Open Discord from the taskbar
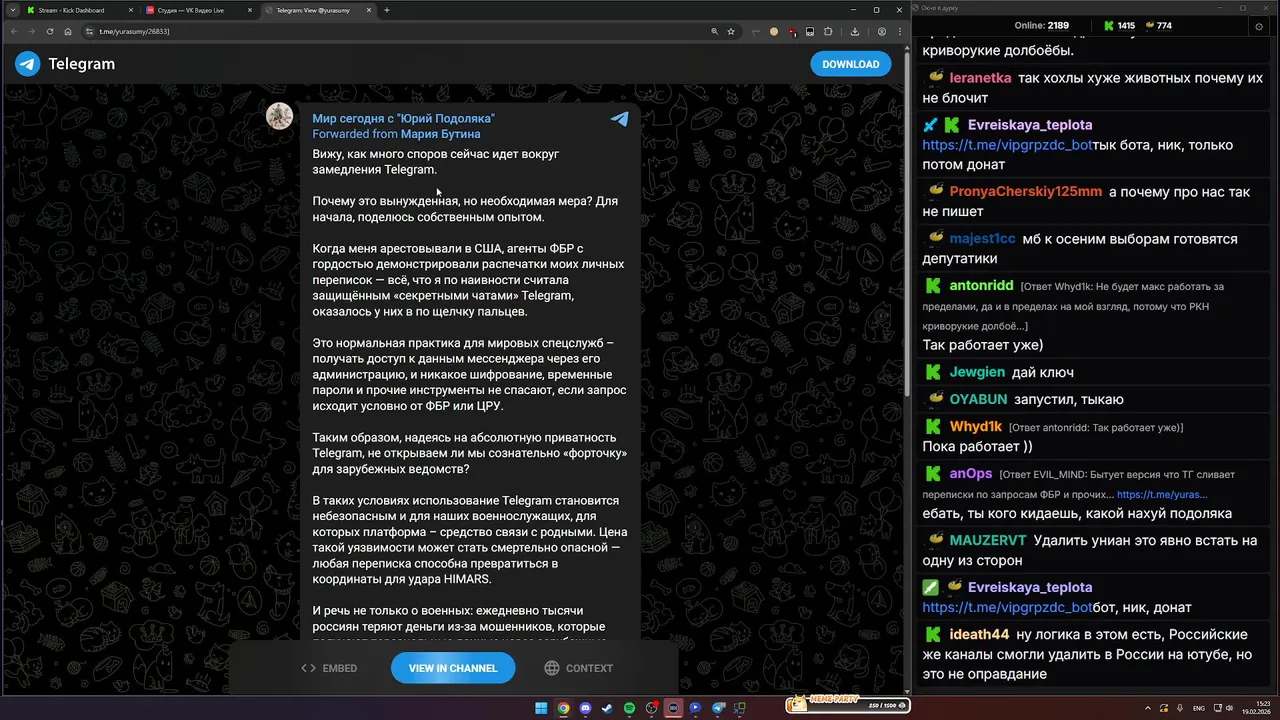Screen dimensions: 1280x720 coord(585,708)
